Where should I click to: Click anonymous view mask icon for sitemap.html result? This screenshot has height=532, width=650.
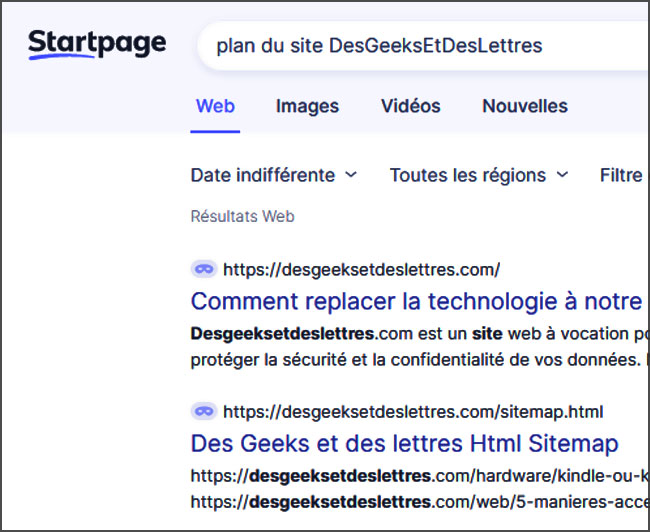[x=204, y=412]
